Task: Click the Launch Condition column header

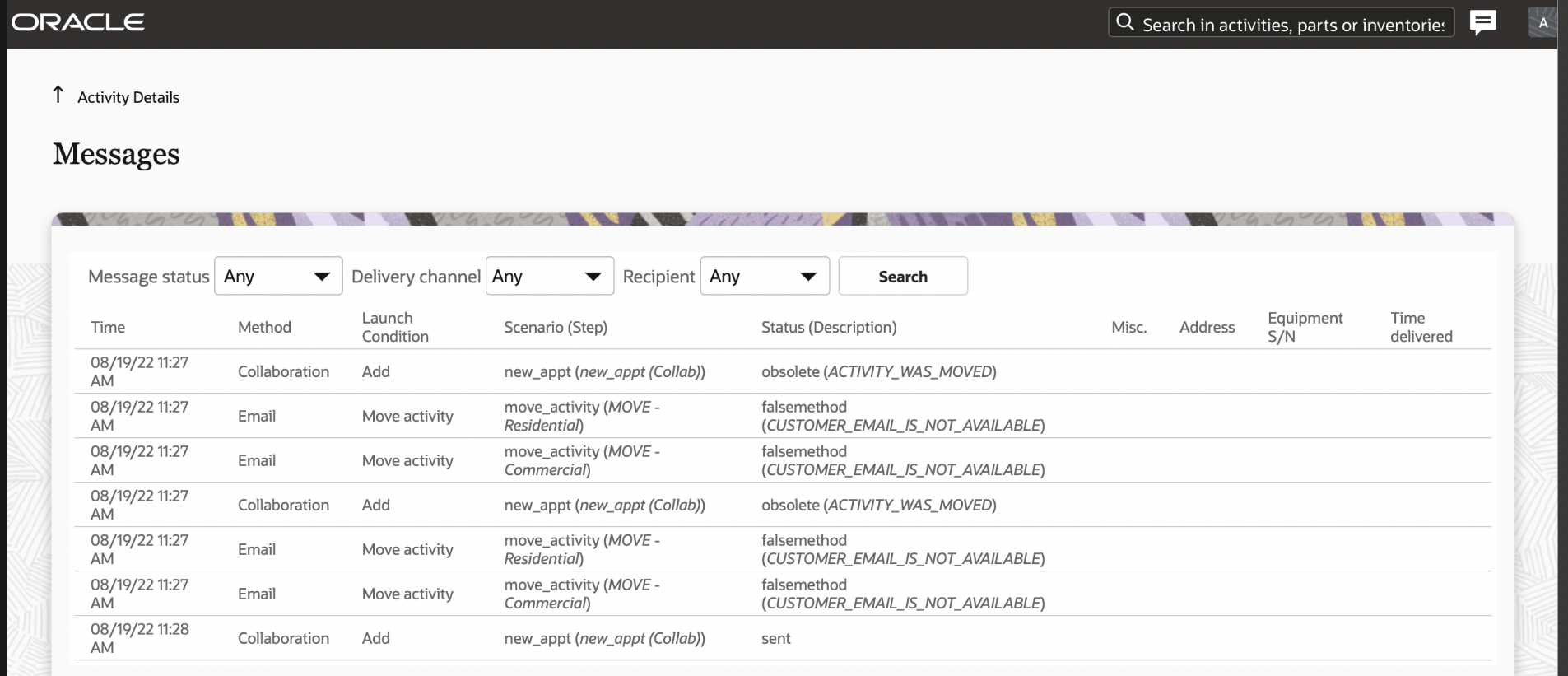Action: 395,328
